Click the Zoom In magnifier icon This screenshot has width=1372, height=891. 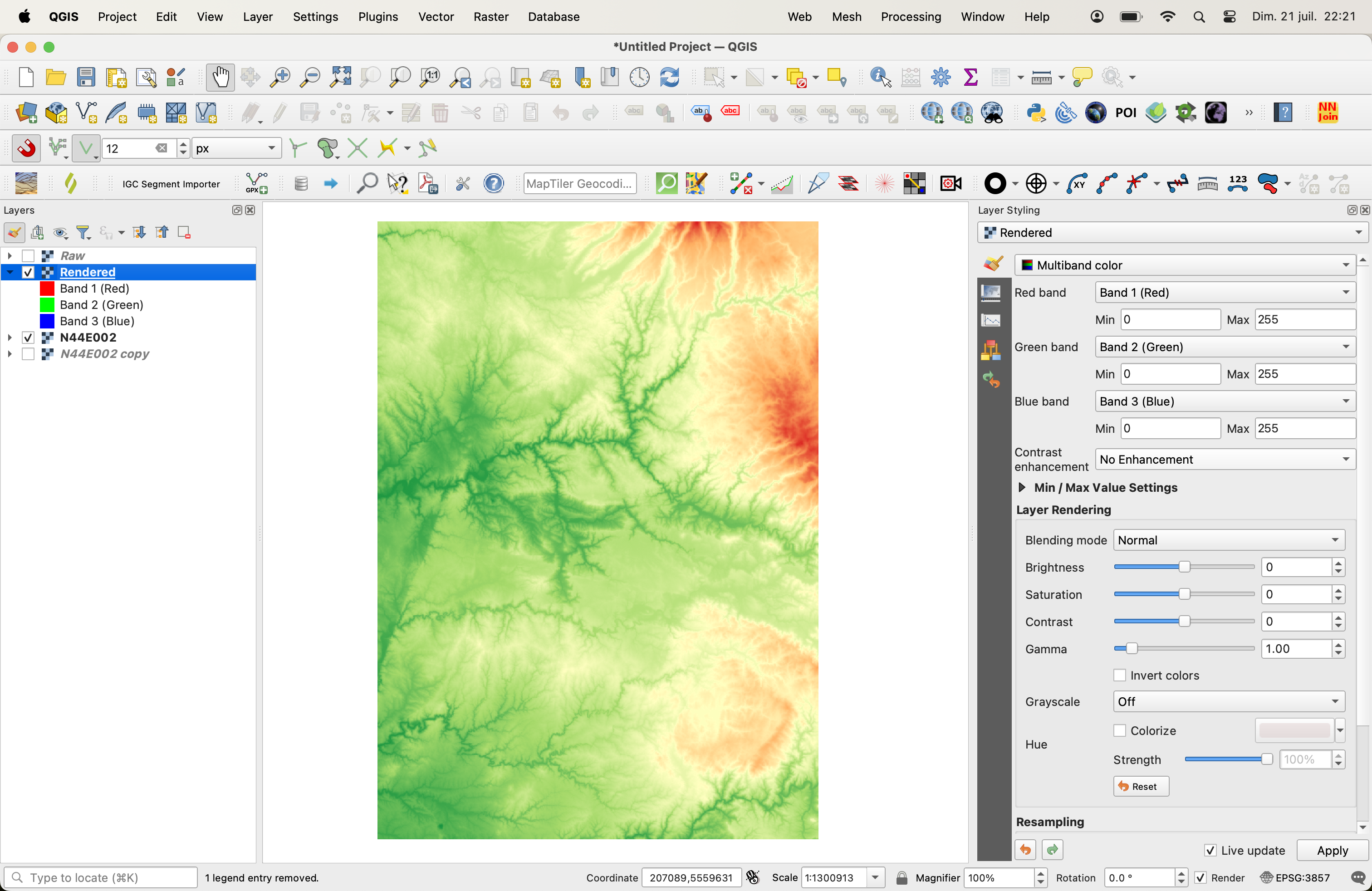coord(280,77)
